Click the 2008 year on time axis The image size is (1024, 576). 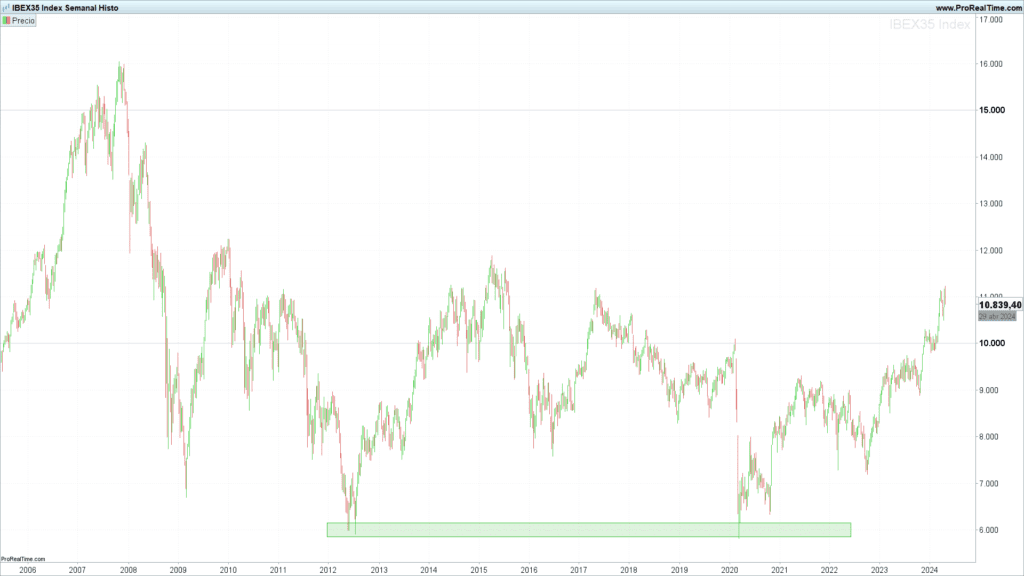(x=128, y=570)
